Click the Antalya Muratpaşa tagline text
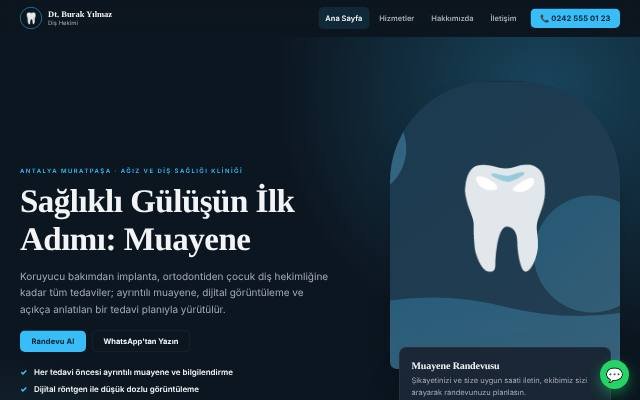640x400 pixels. pyautogui.click(x=131, y=171)
